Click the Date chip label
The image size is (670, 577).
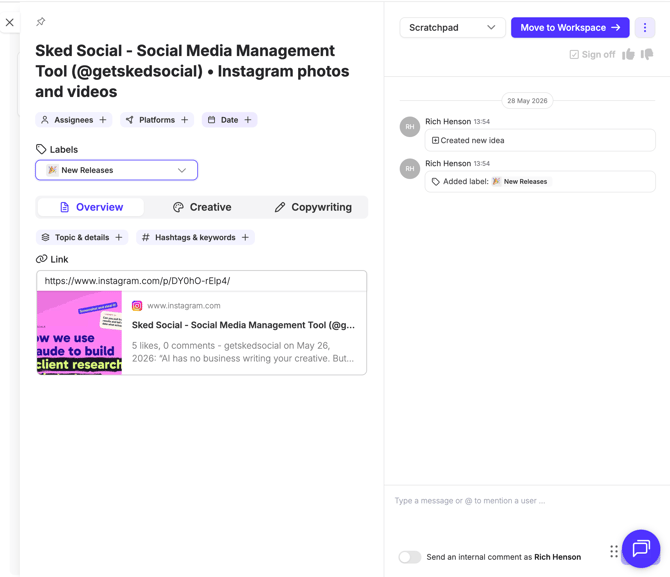pyautogui.click(x=229, y=120)
